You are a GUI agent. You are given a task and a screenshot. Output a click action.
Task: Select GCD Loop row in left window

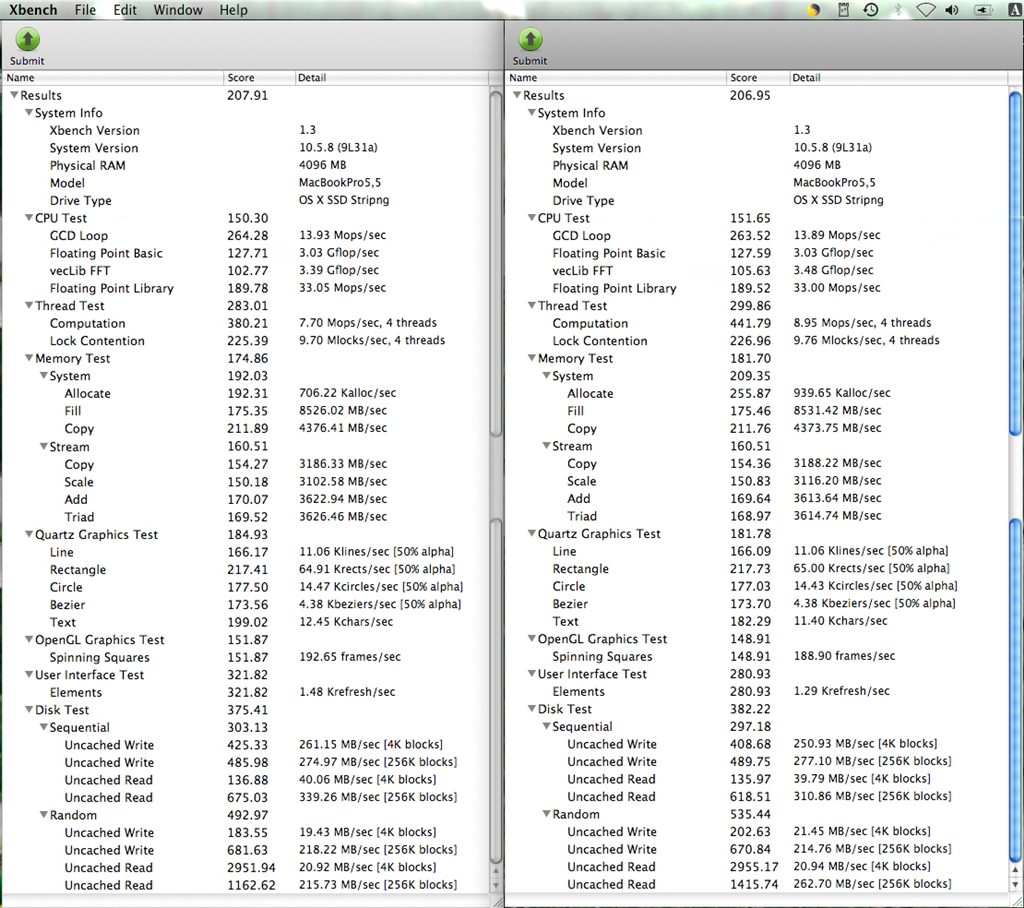click(246, 235)
